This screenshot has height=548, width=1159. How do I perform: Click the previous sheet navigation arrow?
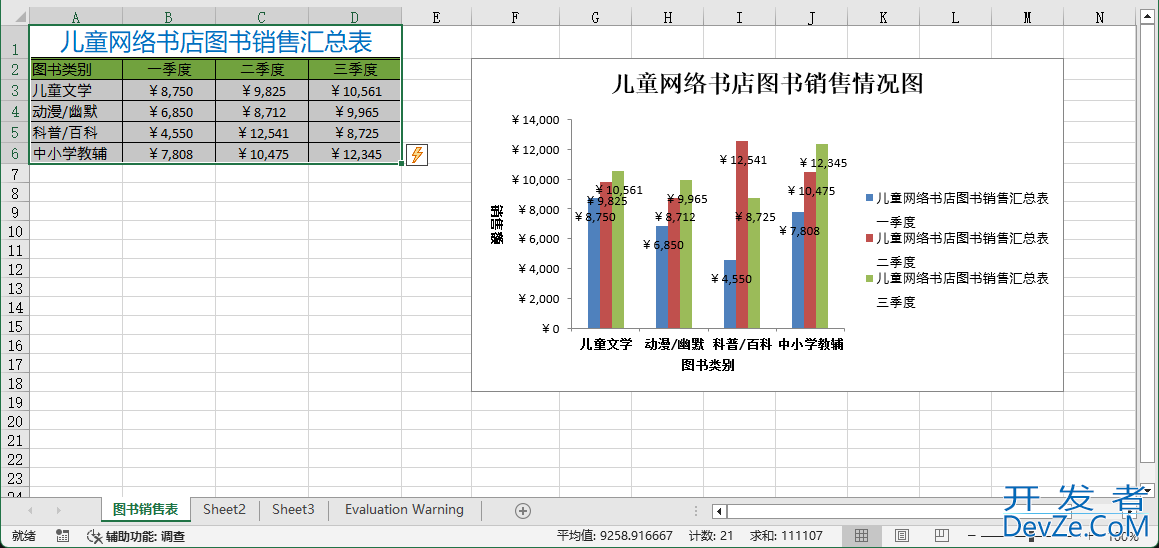coord(31,511)
